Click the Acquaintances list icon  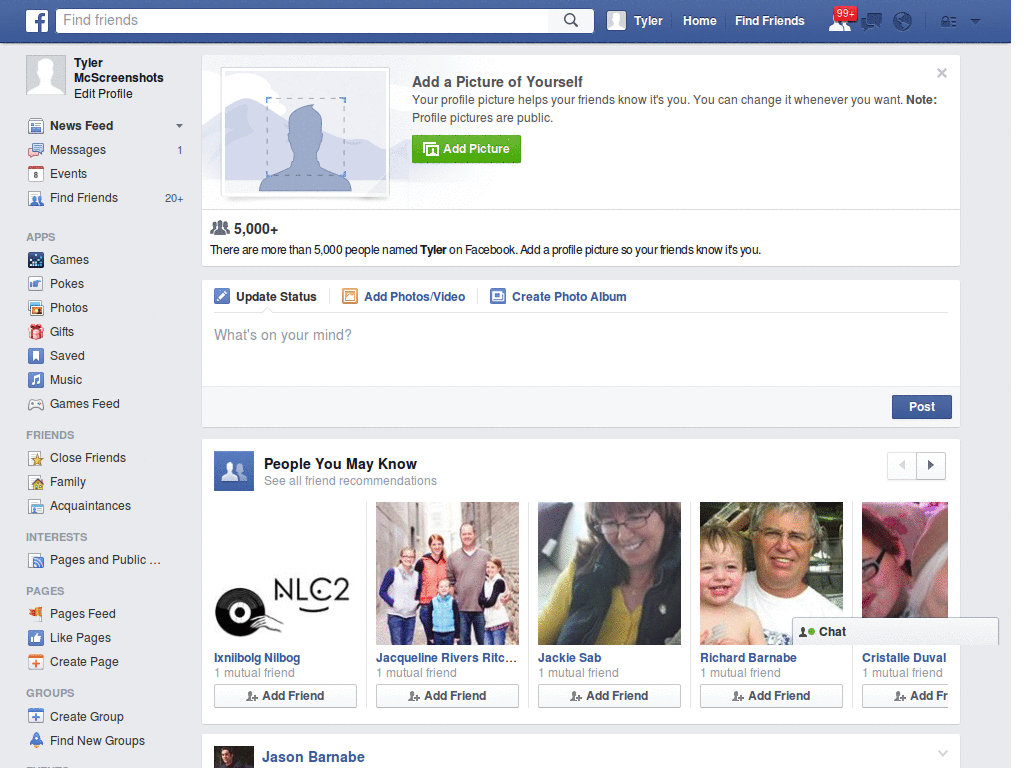point(36,506)
